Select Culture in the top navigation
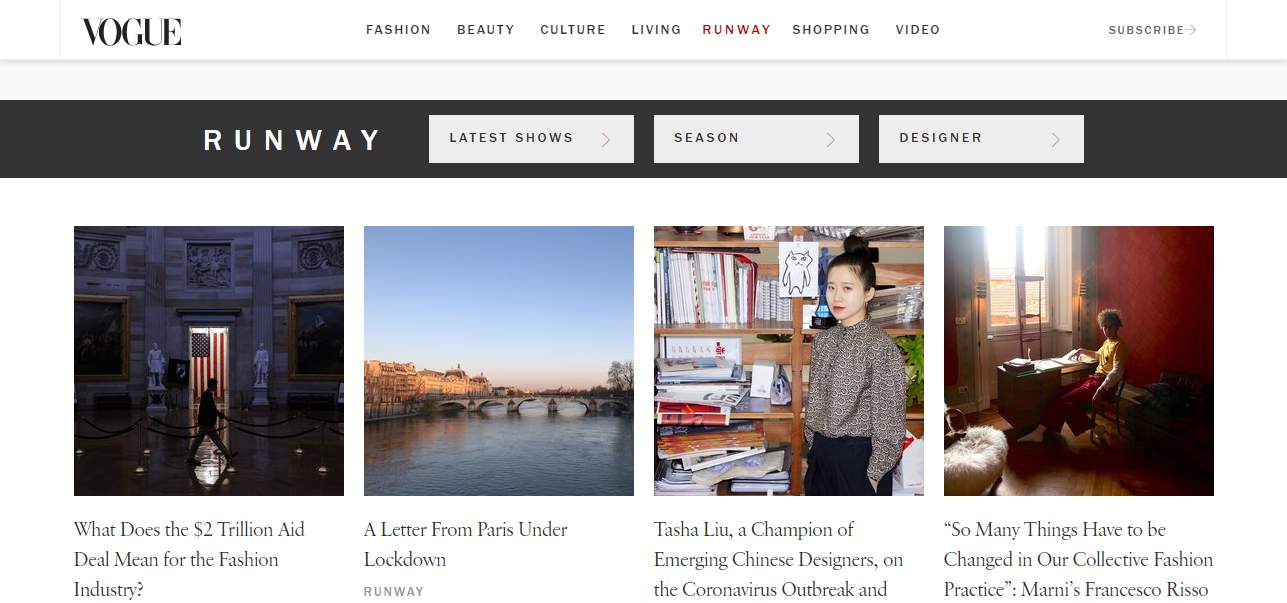Viewport: 1287px width, 603px height. point(573,30)
